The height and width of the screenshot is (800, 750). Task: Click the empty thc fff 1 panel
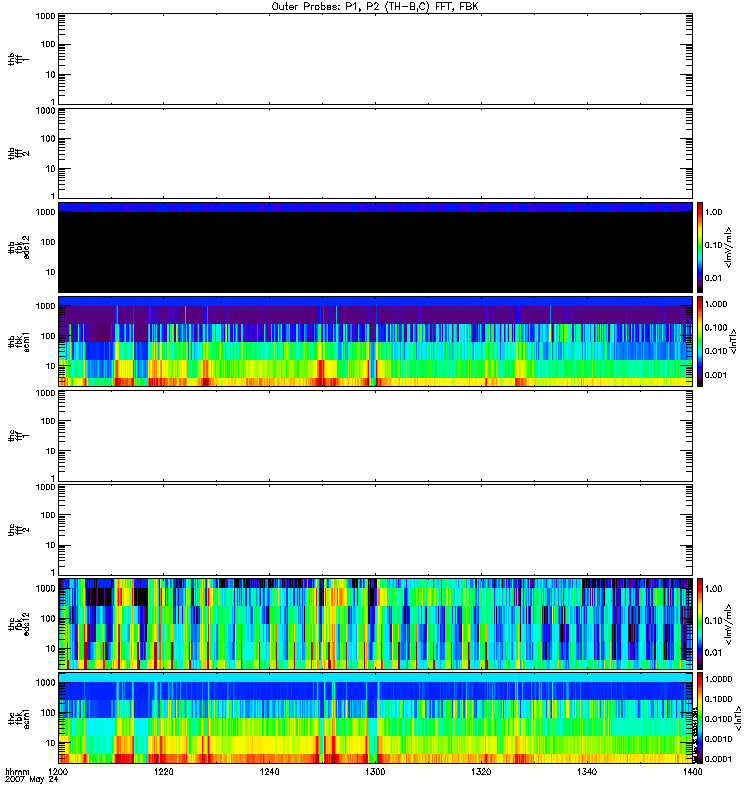(375, 435)
